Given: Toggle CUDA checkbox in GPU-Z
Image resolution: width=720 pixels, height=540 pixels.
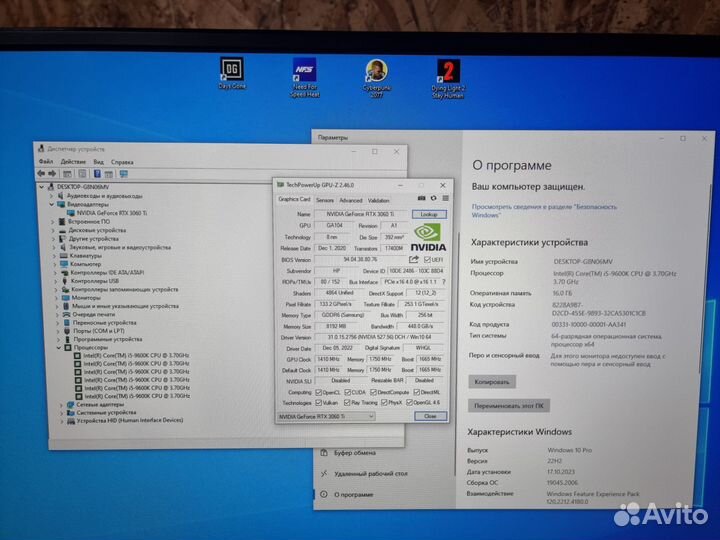Looking at the screenshot, I should click(x=348, y=392).
